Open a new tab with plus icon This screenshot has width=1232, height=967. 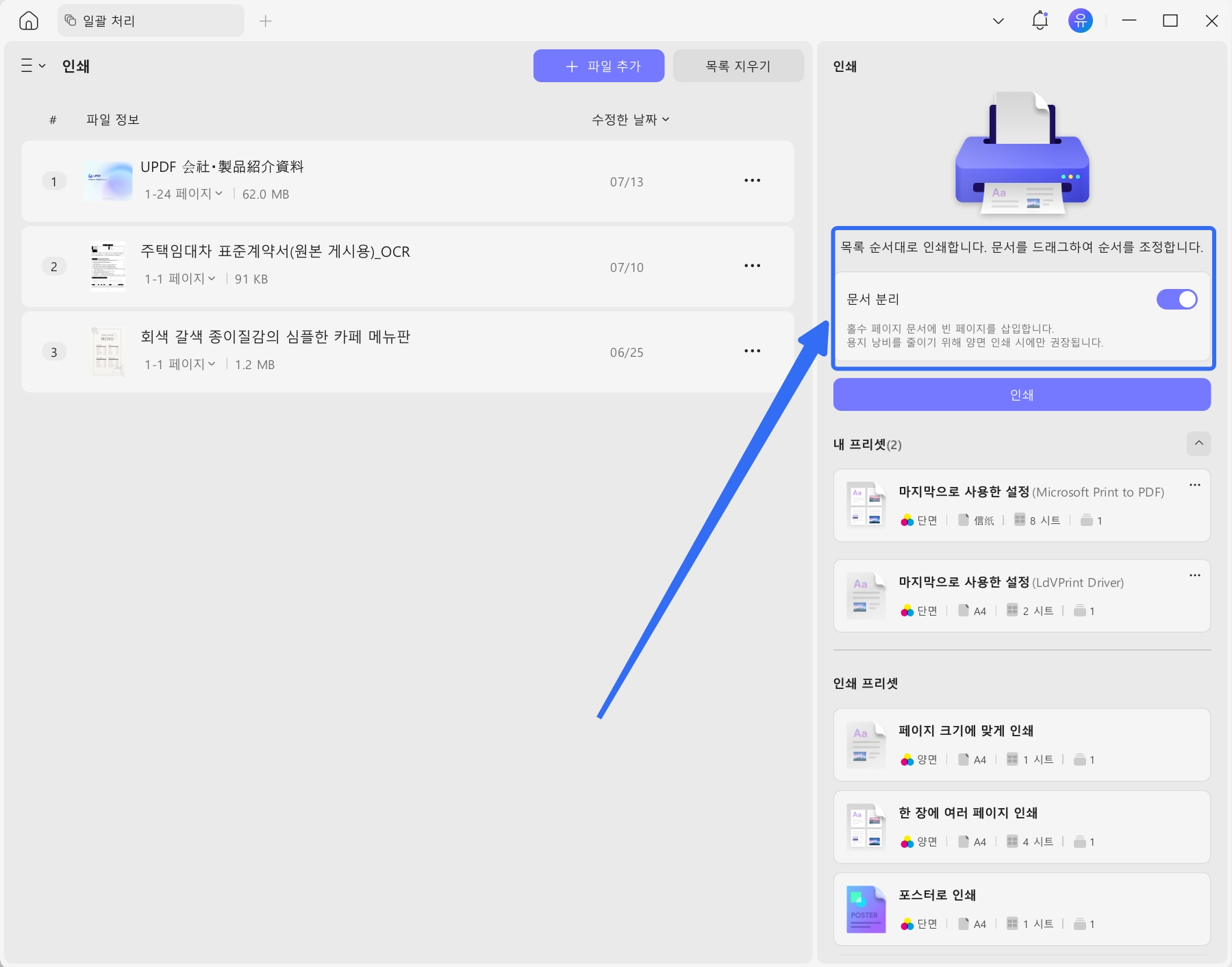click(x=266, y=21)
